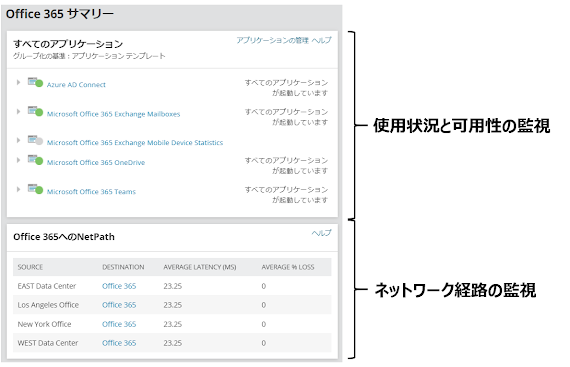Expand the Office 365 Teams group

18,189
